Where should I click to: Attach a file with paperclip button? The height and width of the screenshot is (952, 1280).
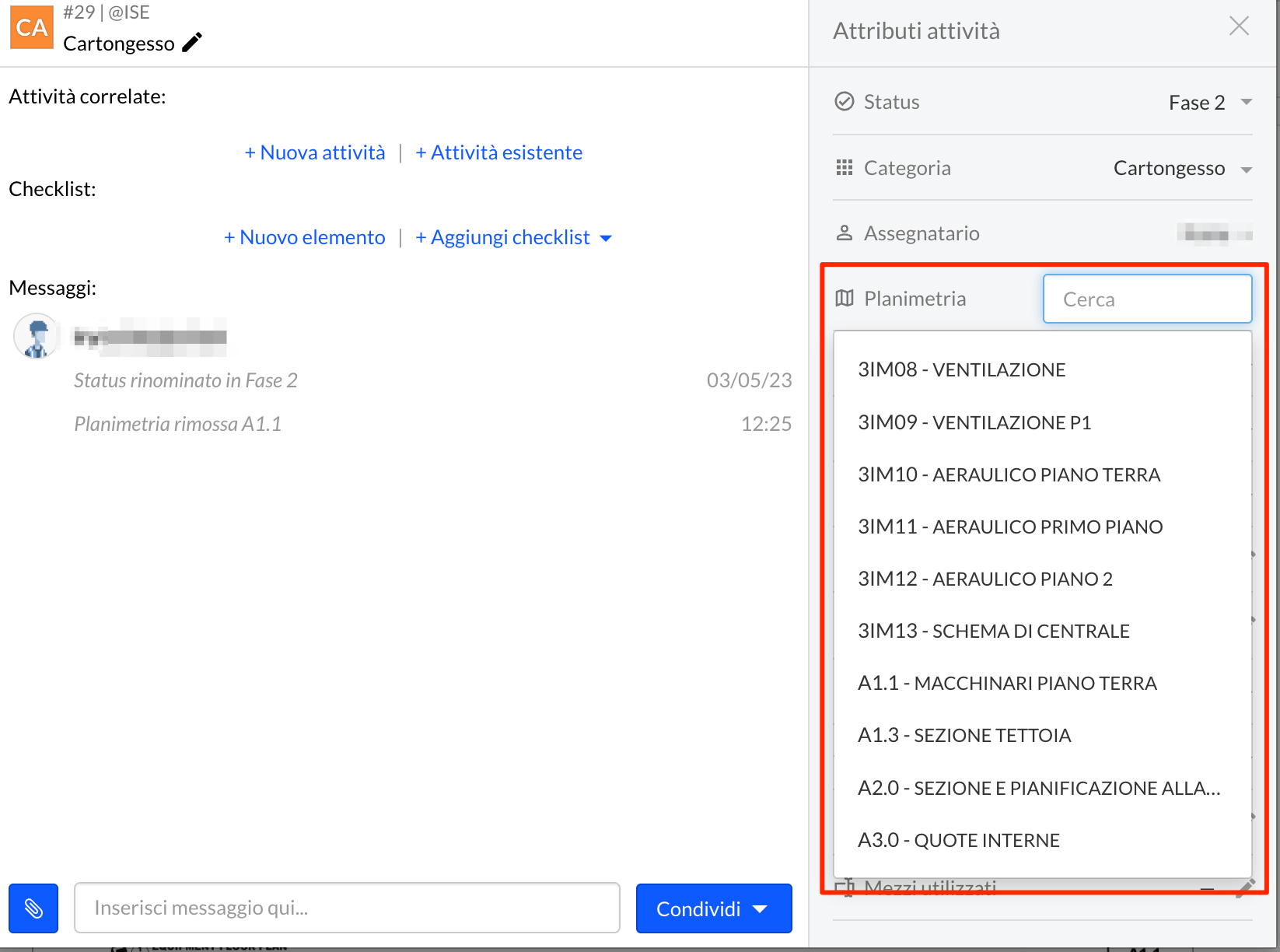pos(33,908)
